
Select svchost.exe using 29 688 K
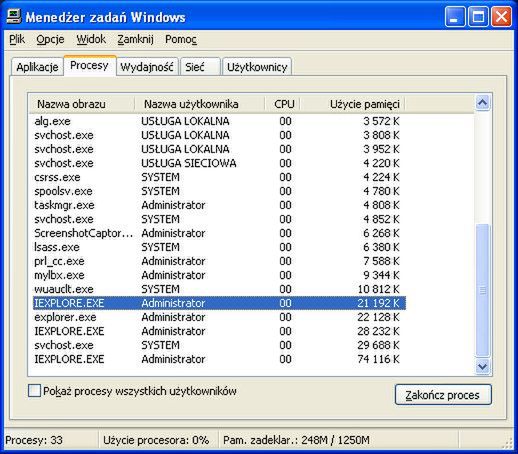coord(219,345)
